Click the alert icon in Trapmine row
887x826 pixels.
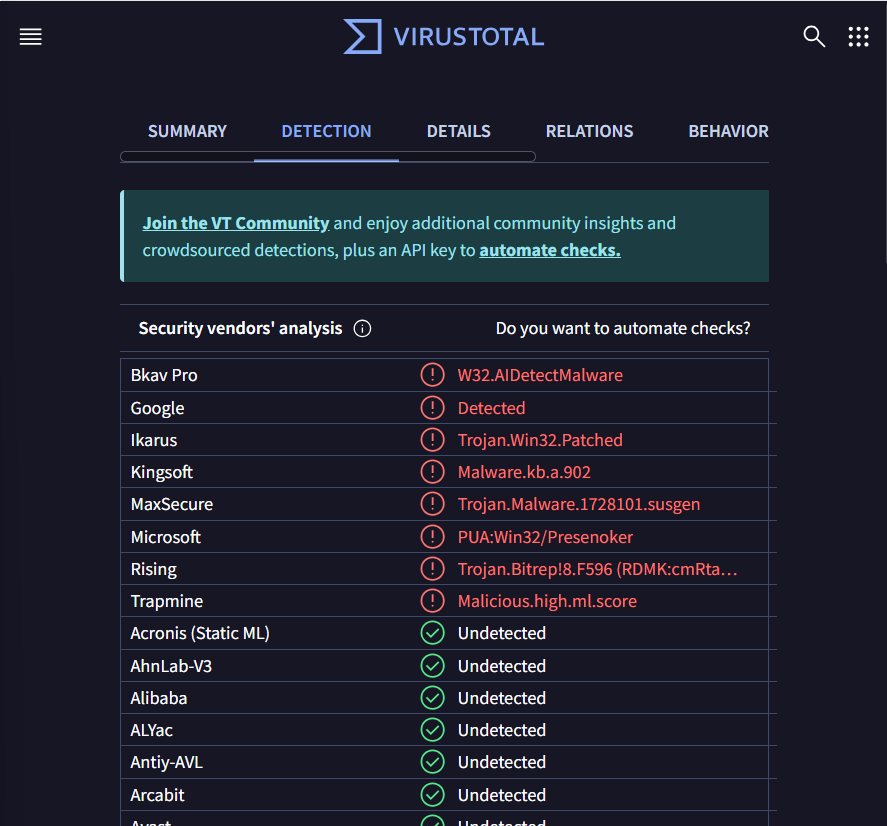[432, 601]
